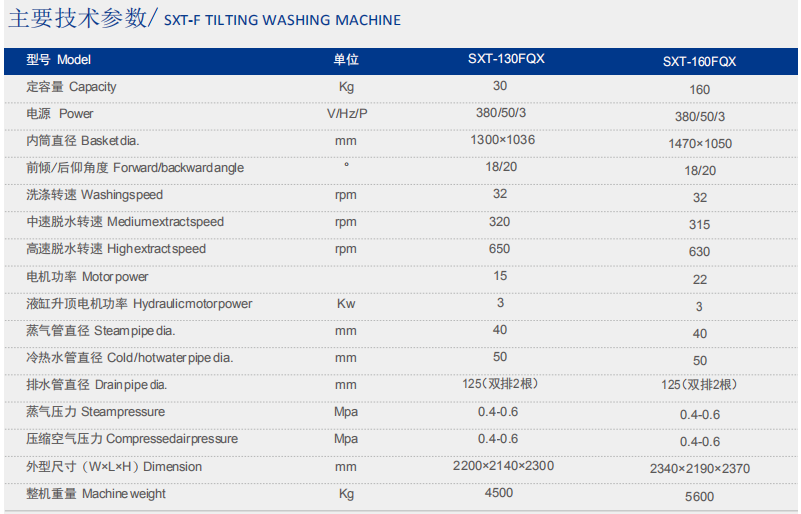The height and width of the screenshot is (514, 801).
Task: Select the 'SXT-160FQX' column header
Action: 699,62
